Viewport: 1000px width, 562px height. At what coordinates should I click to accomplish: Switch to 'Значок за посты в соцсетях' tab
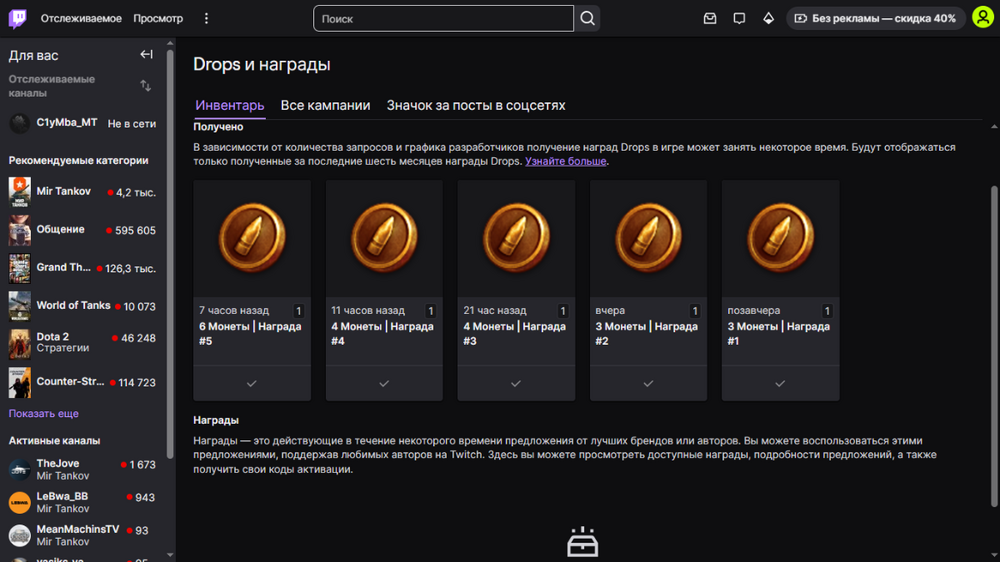[476, 105]
